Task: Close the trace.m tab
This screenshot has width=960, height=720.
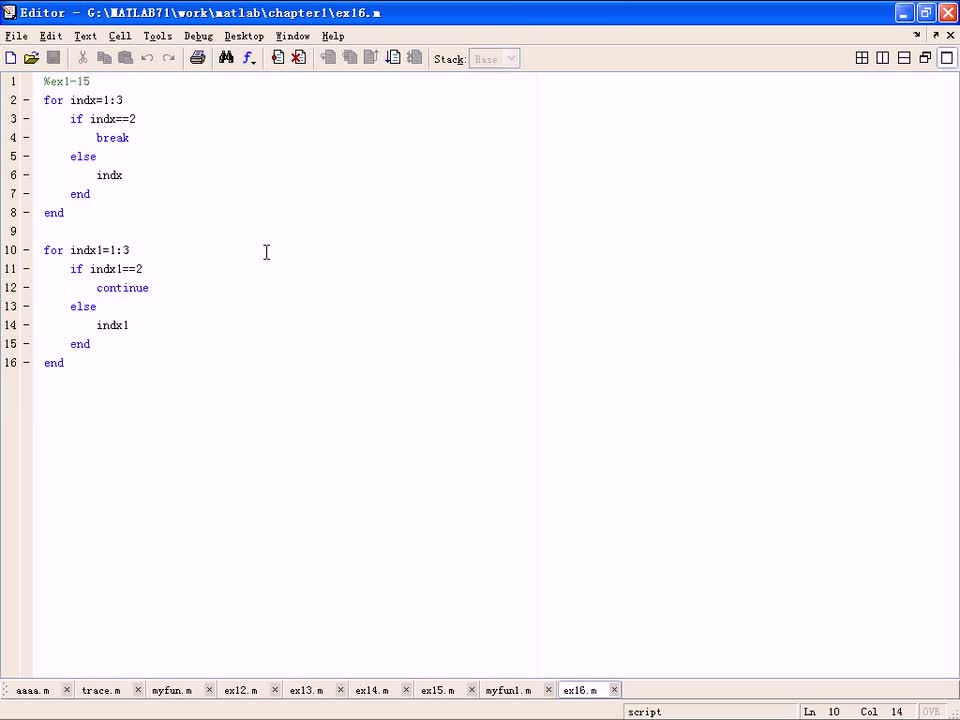Action: [138, 690]
